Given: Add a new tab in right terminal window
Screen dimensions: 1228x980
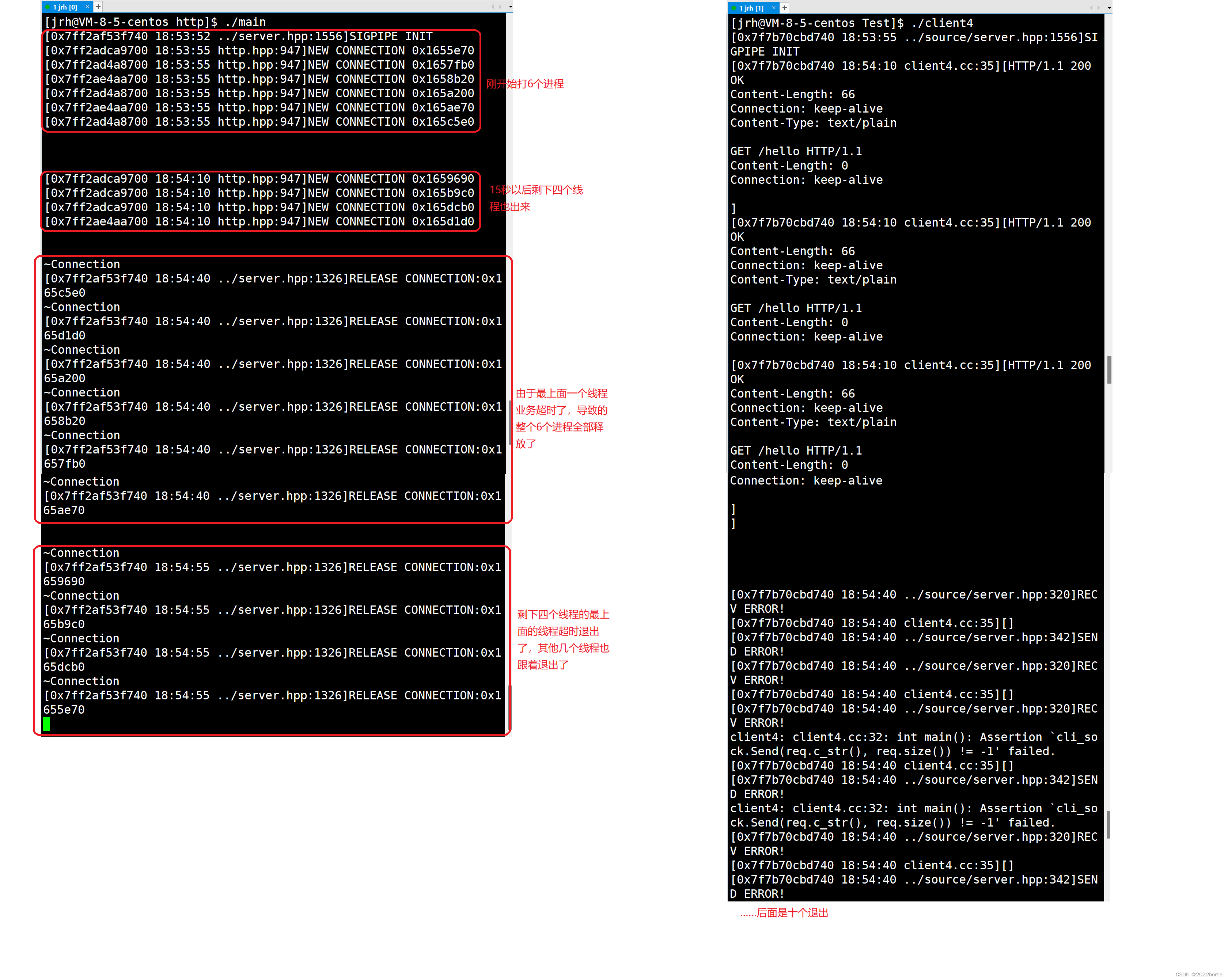Looking at the screenshot, I should tap(784, 8).
